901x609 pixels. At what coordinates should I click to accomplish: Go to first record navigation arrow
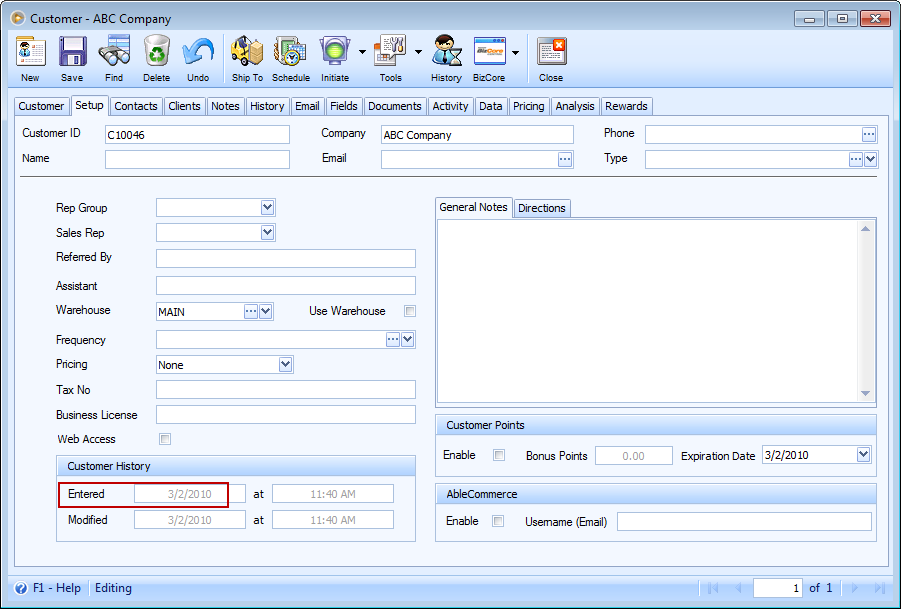[x=713, y=588]
